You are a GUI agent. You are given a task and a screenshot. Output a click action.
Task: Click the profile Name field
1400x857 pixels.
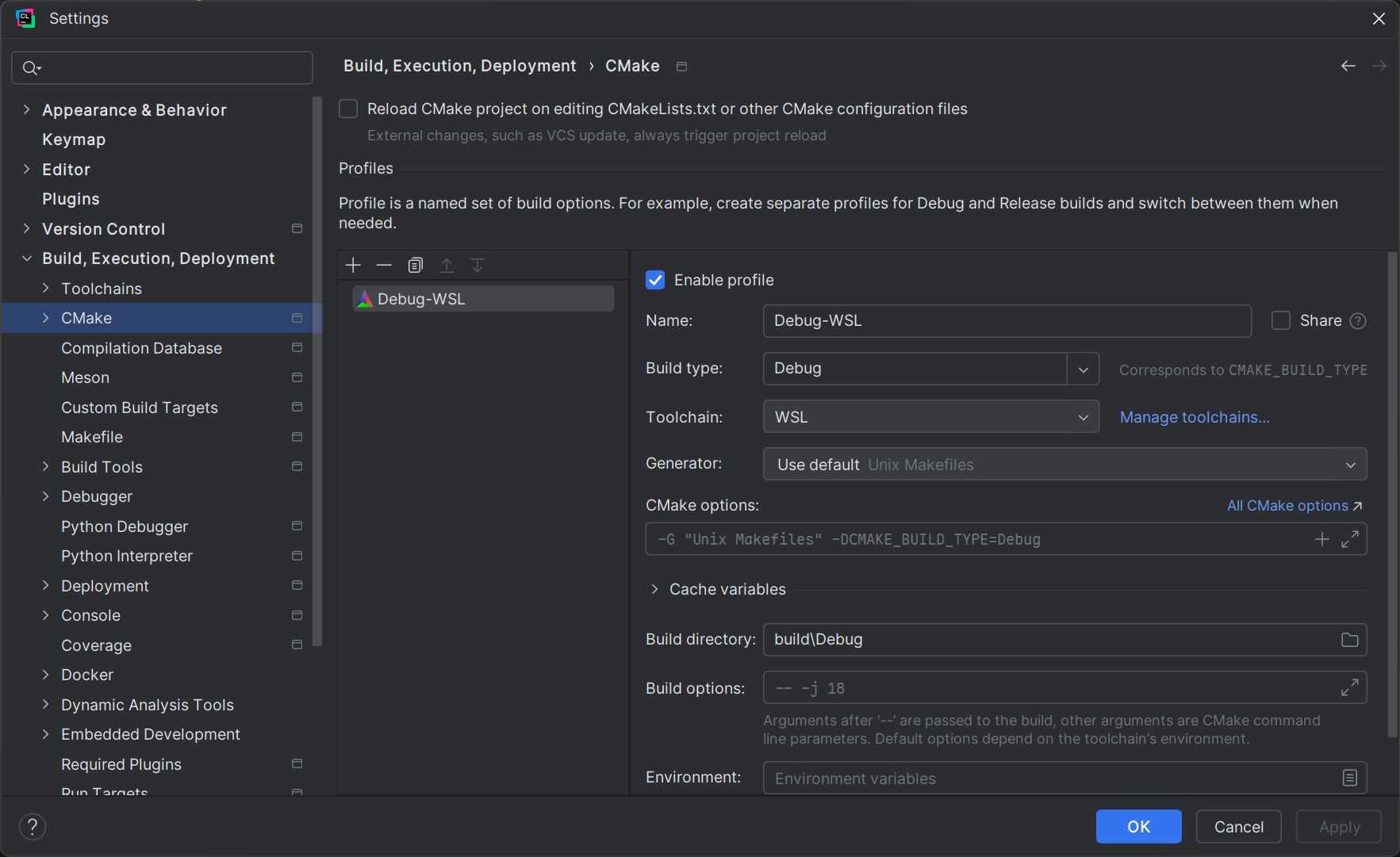1007,321
